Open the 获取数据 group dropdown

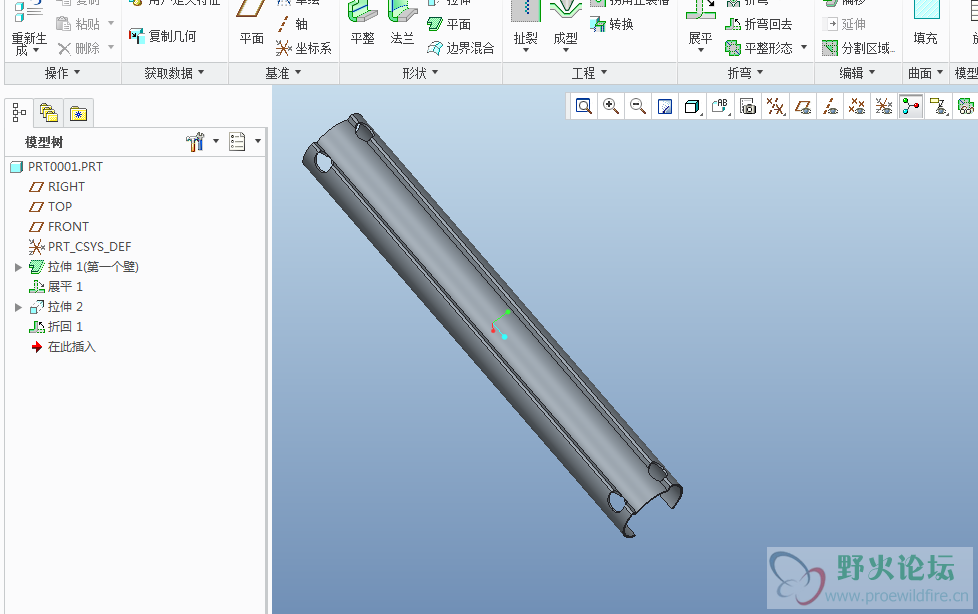coord(174,73)
